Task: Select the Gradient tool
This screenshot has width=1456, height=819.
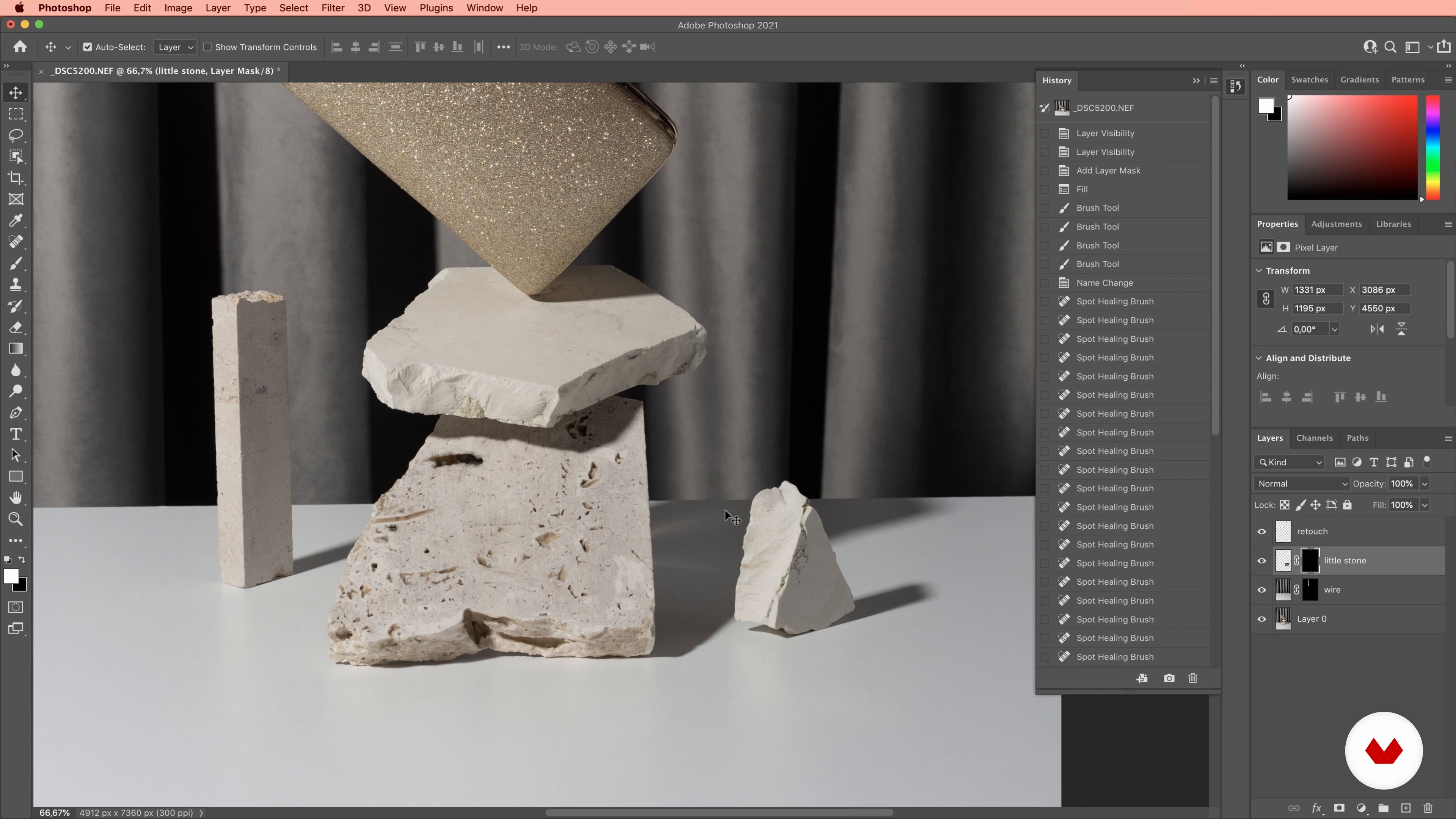Action: tap(16, 349)
